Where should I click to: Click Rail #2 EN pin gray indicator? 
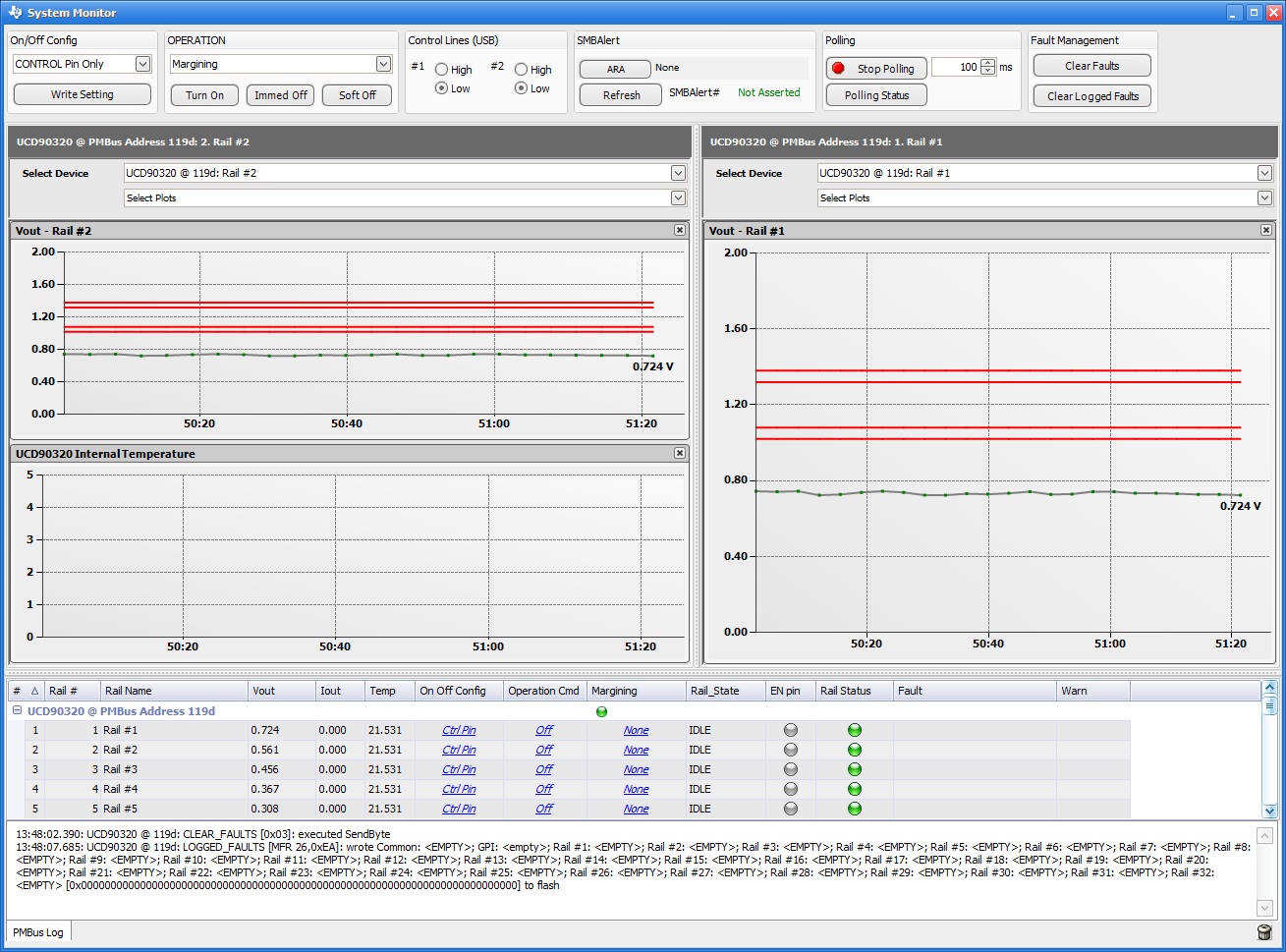[x=791, y=750]
